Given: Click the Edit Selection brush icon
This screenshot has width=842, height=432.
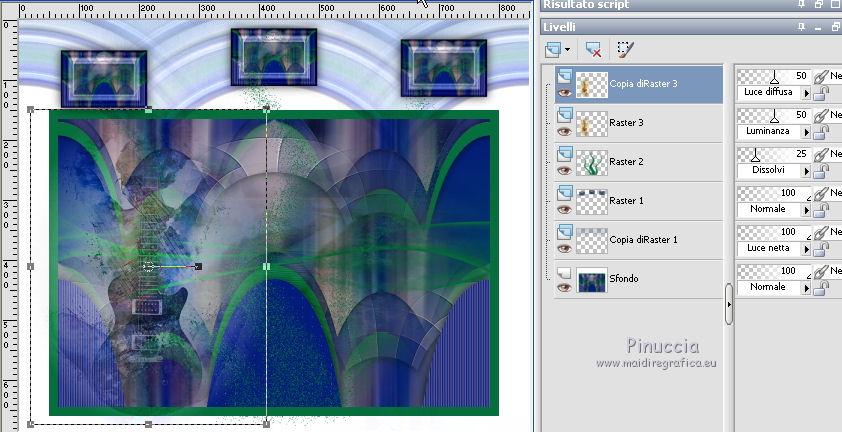Looking at the screenshot, I should [626, 49].
